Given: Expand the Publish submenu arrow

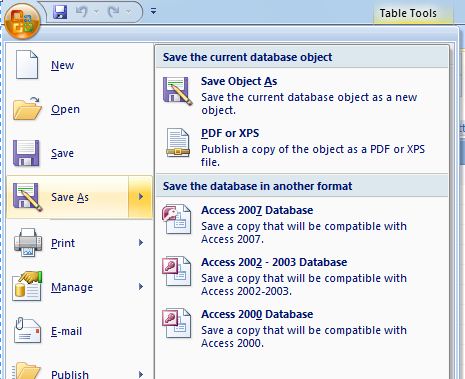Looking at the screenshot, I should pyautogui.click(x=141, y=374).
